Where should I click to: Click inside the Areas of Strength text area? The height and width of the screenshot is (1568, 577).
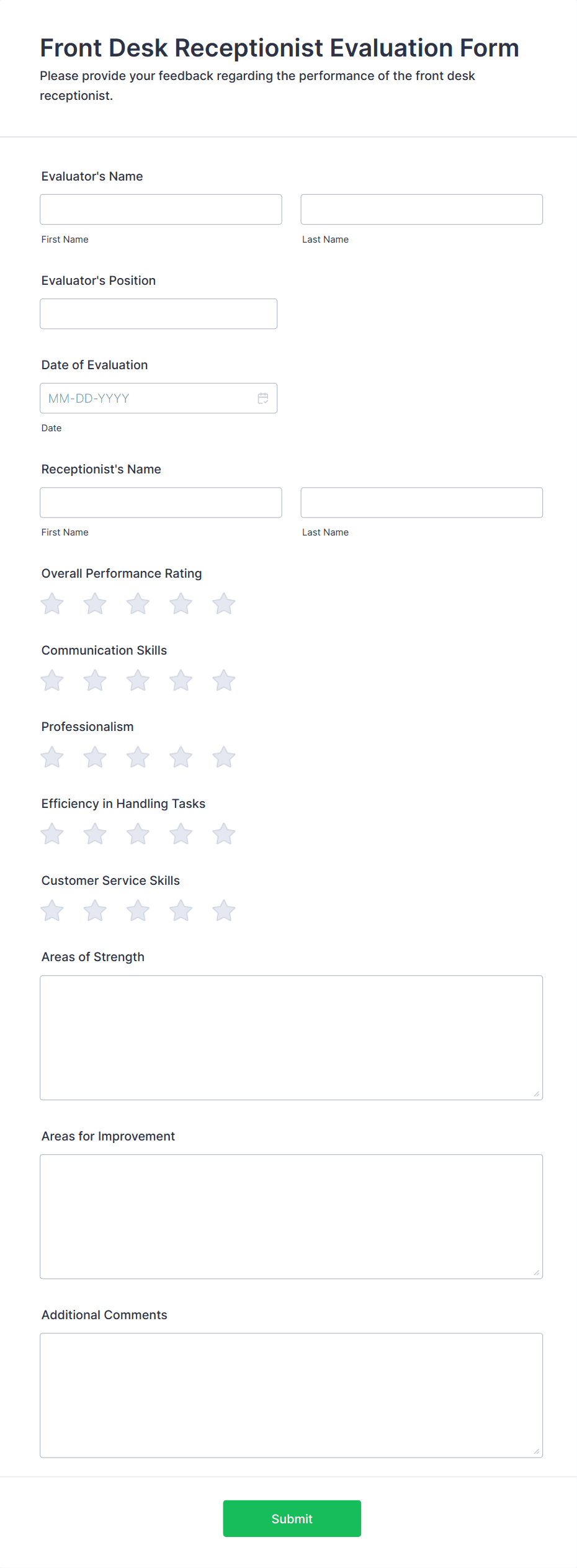(x=290, y=1036)
